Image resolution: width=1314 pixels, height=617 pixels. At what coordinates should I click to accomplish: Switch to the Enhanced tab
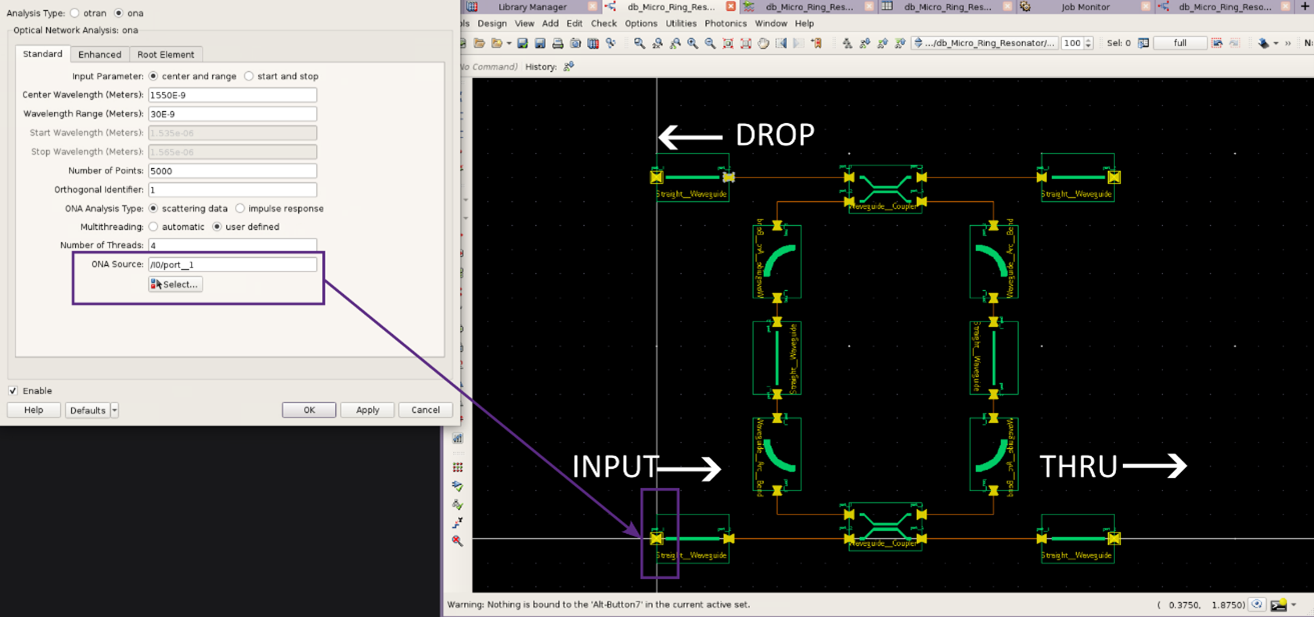point(100,54)
